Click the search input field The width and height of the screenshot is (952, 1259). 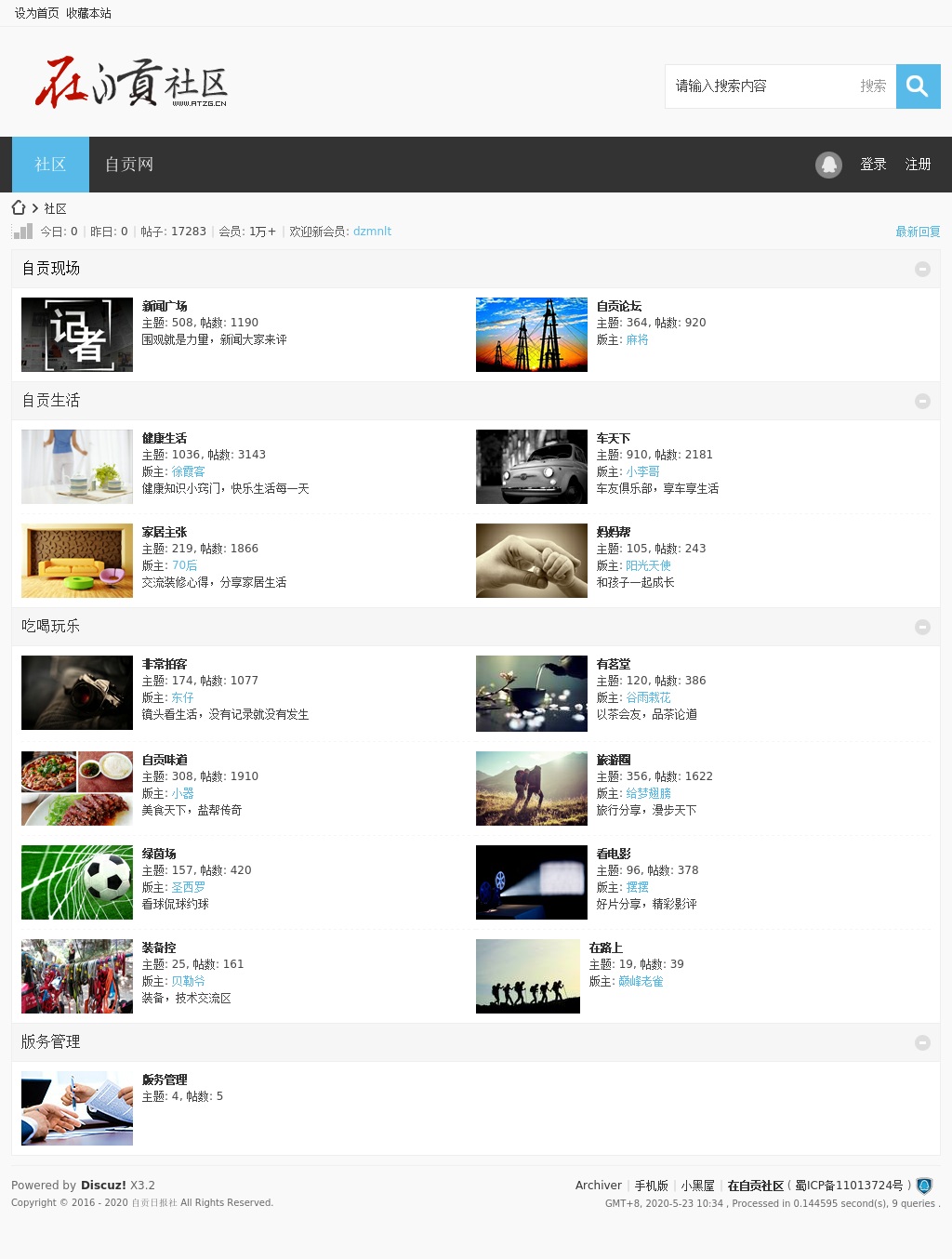[x=760, y=86]
